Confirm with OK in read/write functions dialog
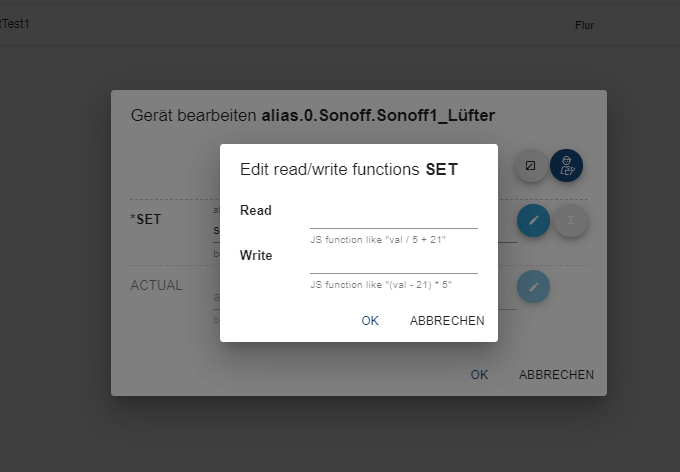Viewport: 680px width, 472px height. (370, 321)
